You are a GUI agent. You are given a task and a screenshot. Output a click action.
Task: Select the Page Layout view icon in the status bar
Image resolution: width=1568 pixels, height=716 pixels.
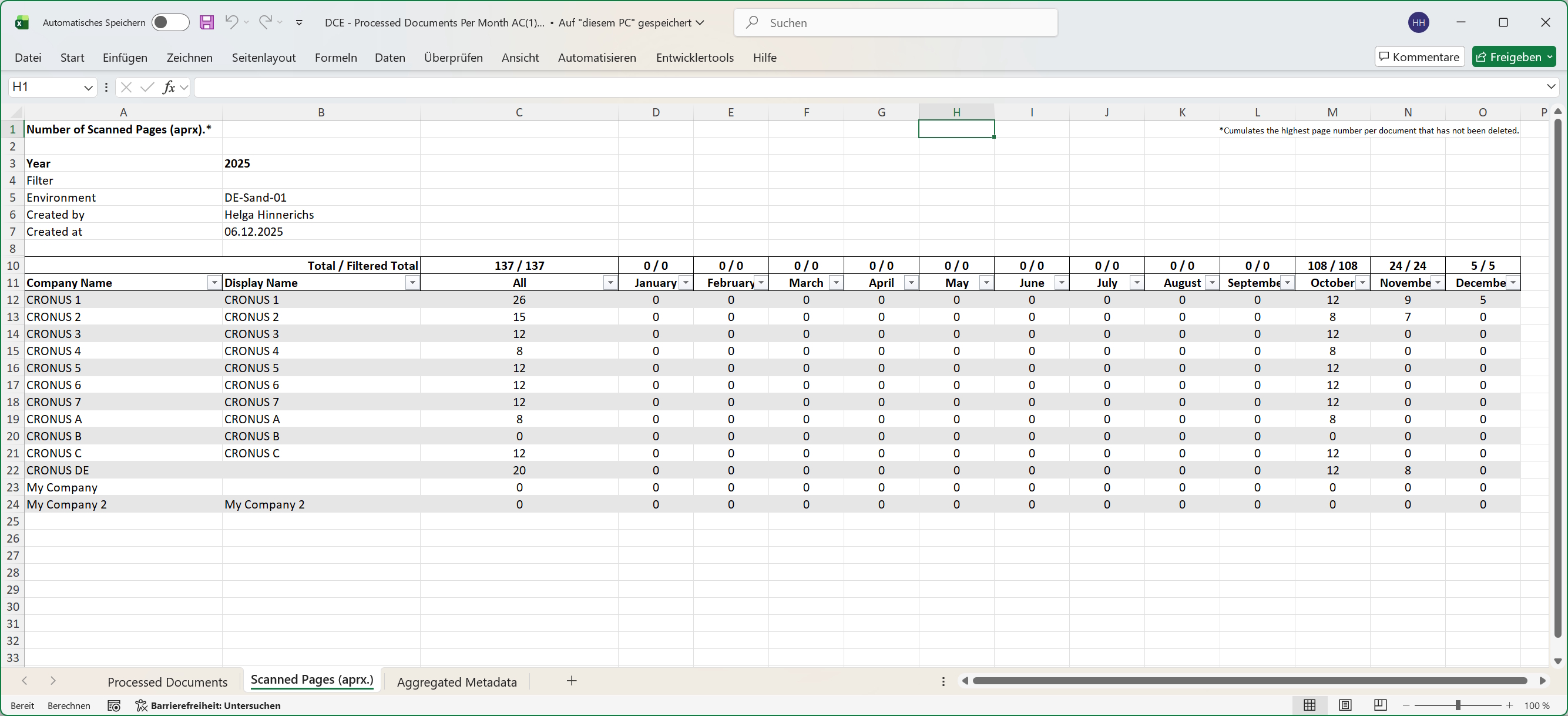(1345, 705)
